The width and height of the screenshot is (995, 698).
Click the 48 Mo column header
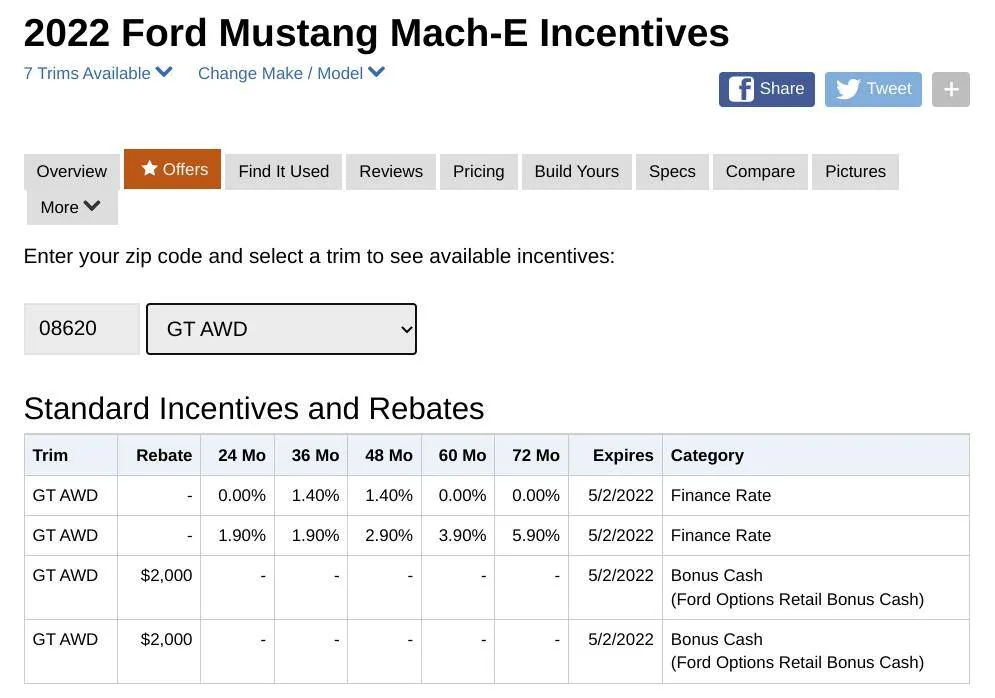pos(385,456)
